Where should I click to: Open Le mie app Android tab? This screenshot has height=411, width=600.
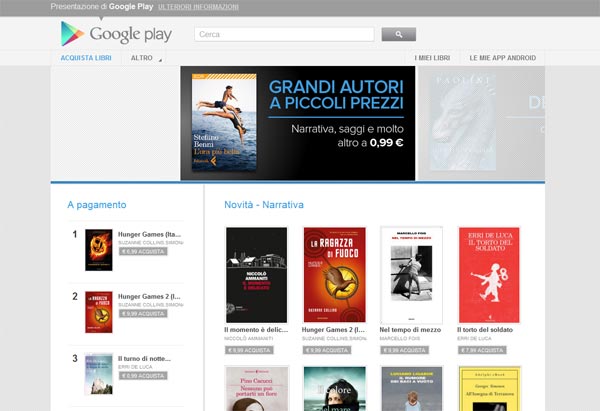502,58
